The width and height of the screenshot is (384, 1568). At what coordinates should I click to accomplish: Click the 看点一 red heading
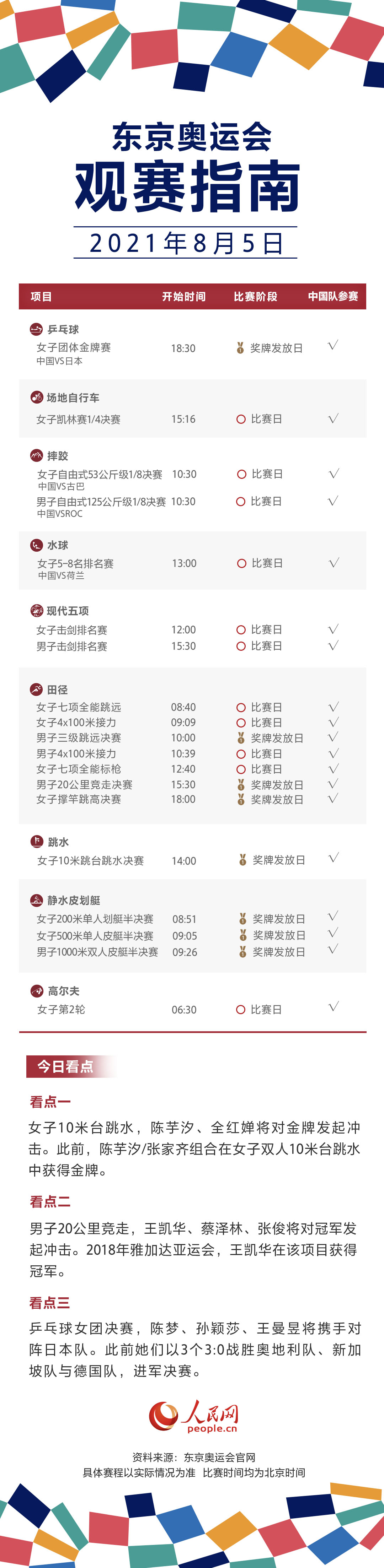pos(50,1101)
